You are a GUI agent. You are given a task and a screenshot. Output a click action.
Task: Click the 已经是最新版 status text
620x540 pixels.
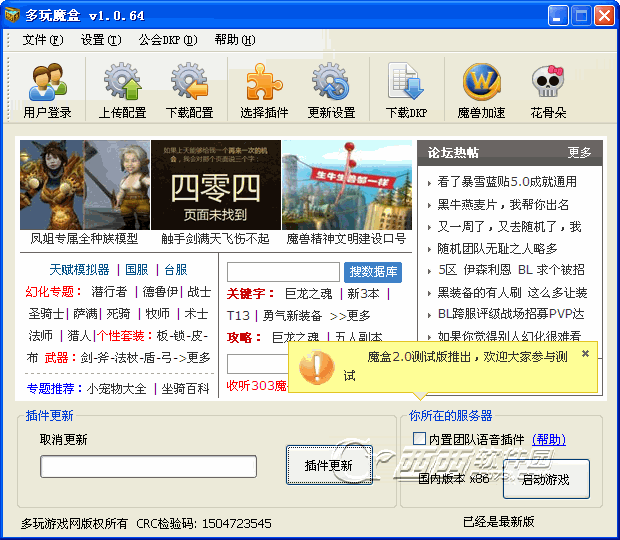499,522
